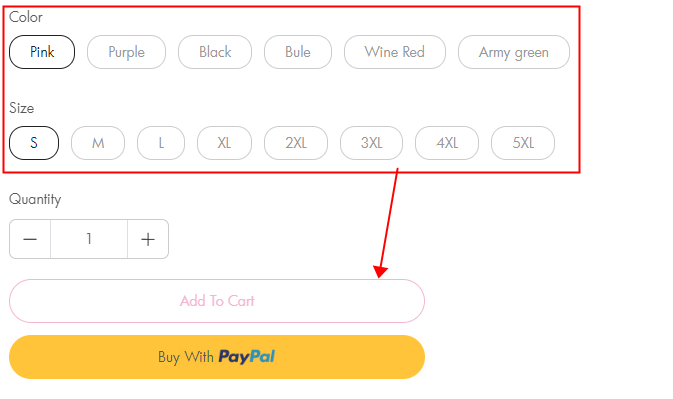Decrease quantity with the minus icon
This screenshot has width=673, height=399.
30,239
